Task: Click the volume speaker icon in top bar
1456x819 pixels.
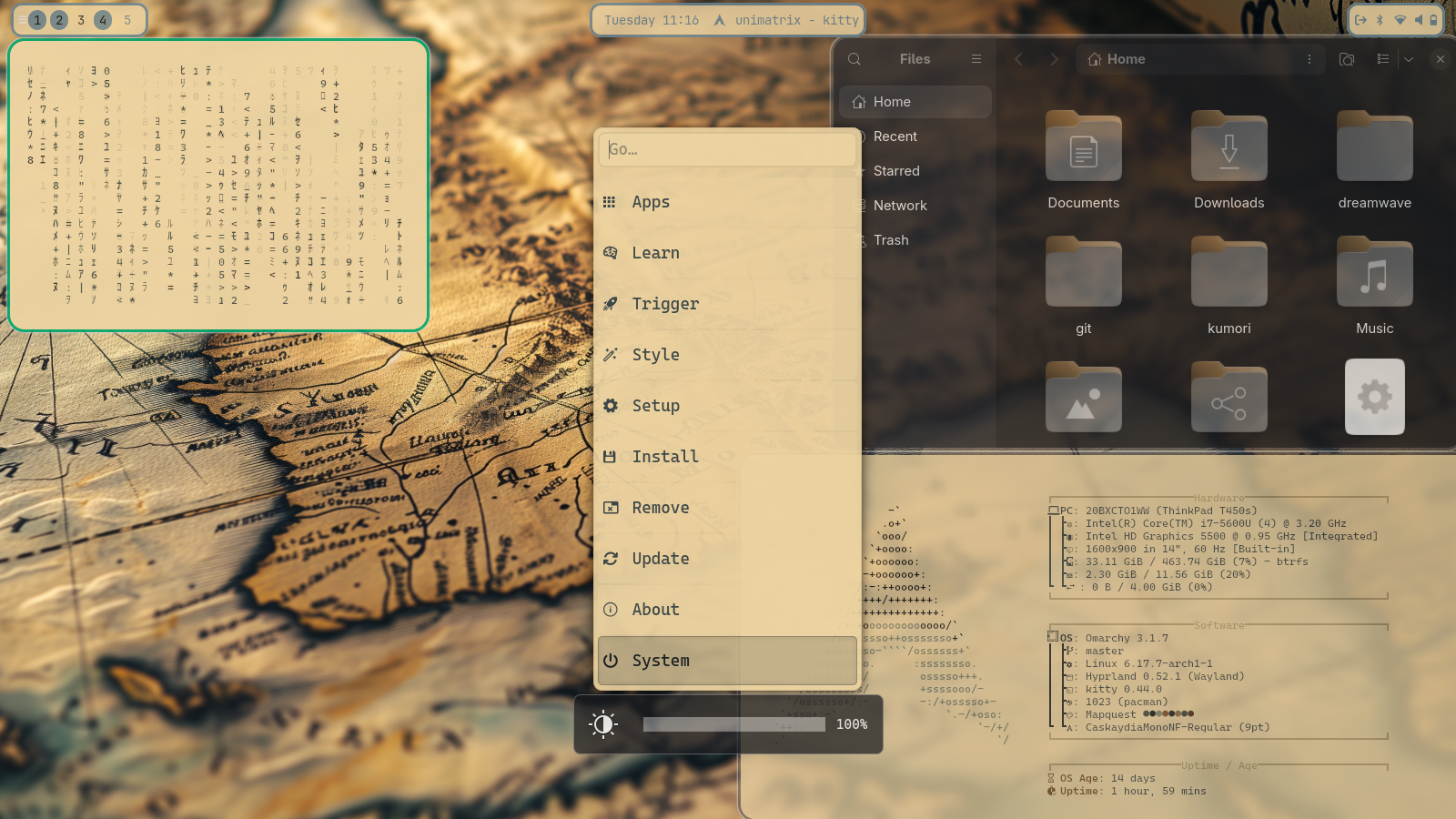Action: [x=1418, y=20]
